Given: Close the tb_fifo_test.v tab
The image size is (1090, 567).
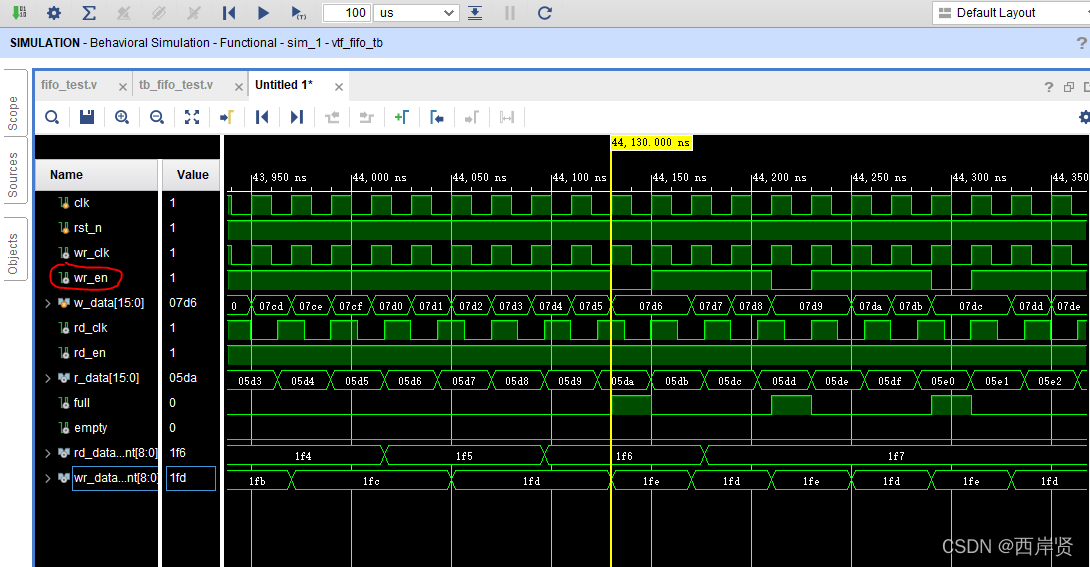Looking at the screenshot, I should tap(238, 87).
